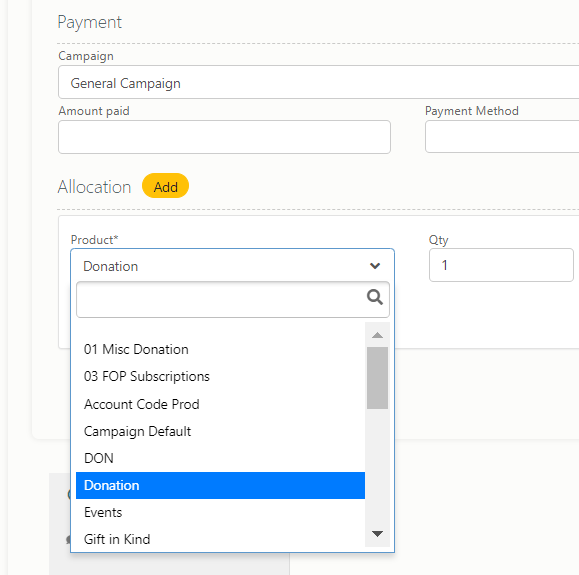The height and width of the screenshot is (575, 579).
Task: Choose Campaign Default product option
Action: click(220, 431)
